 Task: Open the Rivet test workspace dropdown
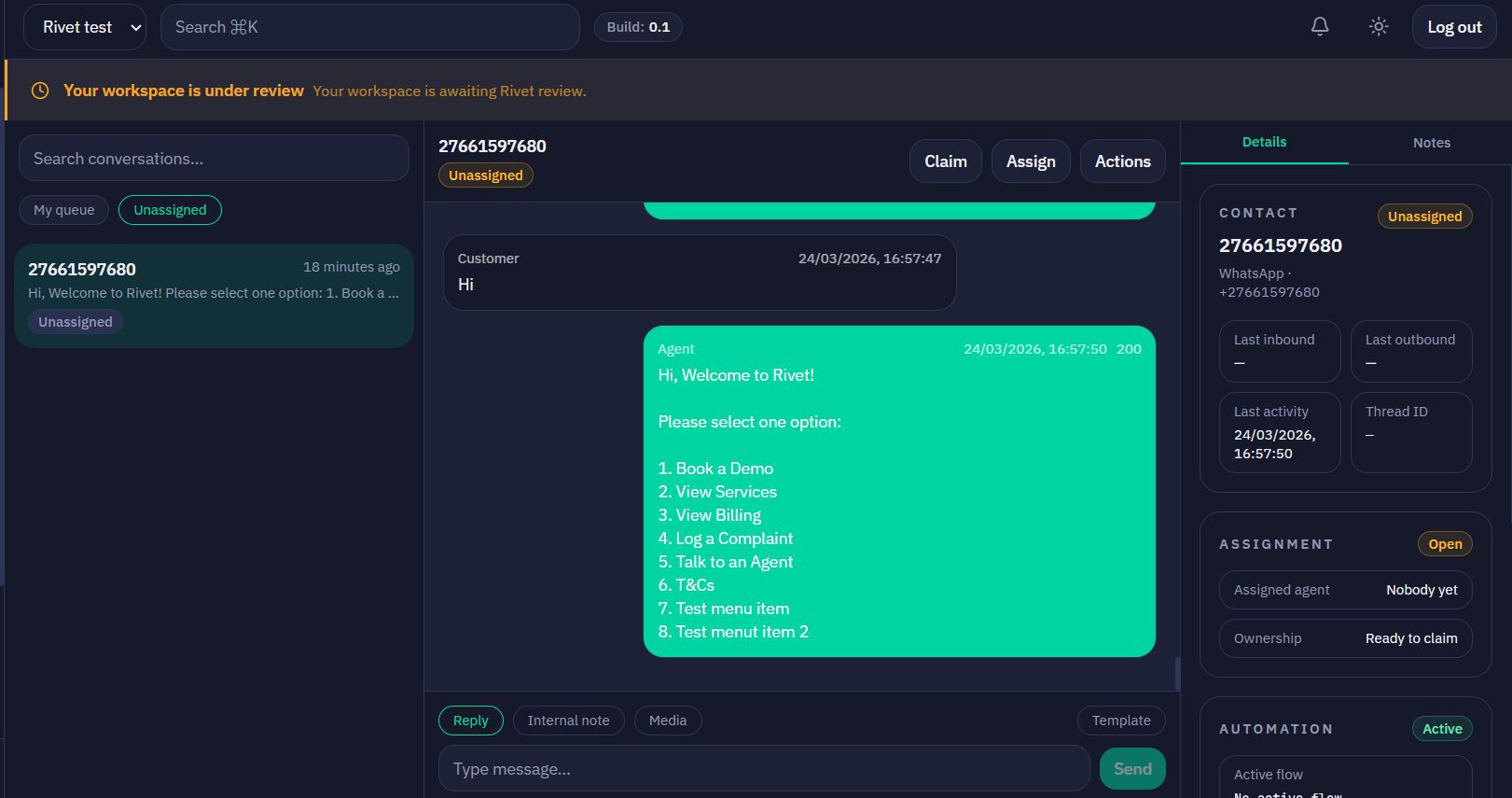(84, 27)
